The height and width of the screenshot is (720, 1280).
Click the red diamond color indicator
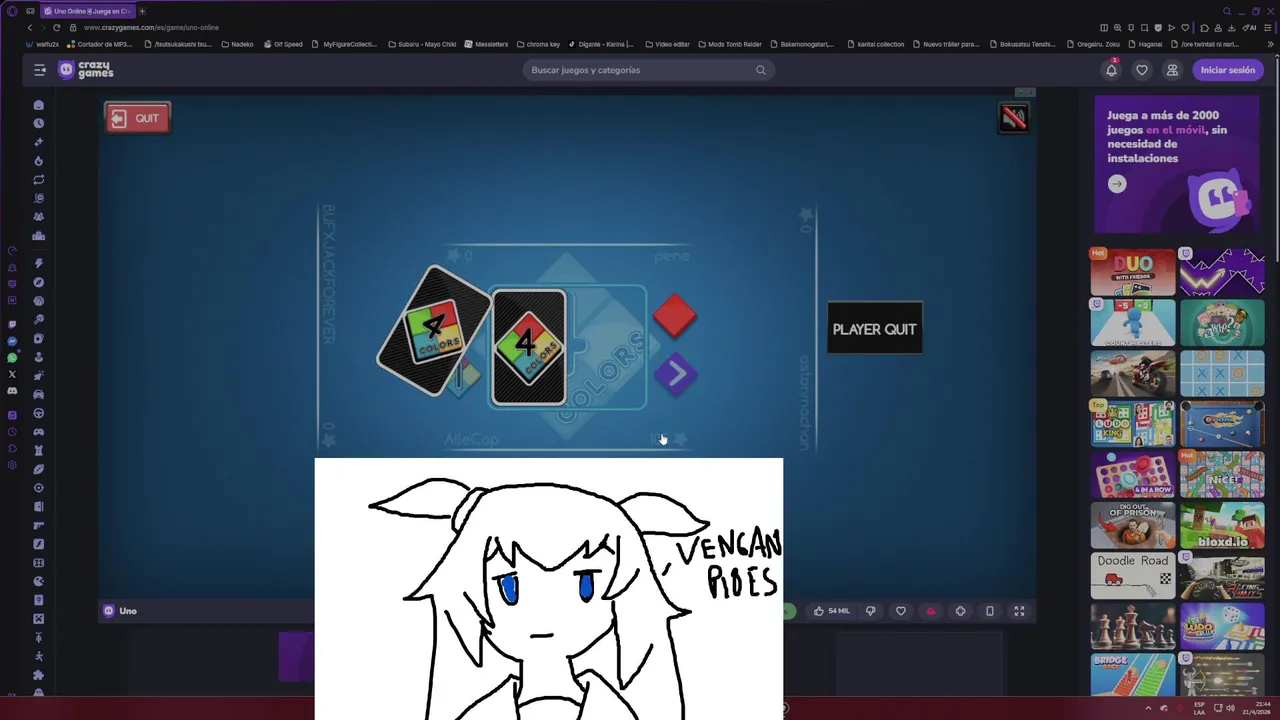675,316
